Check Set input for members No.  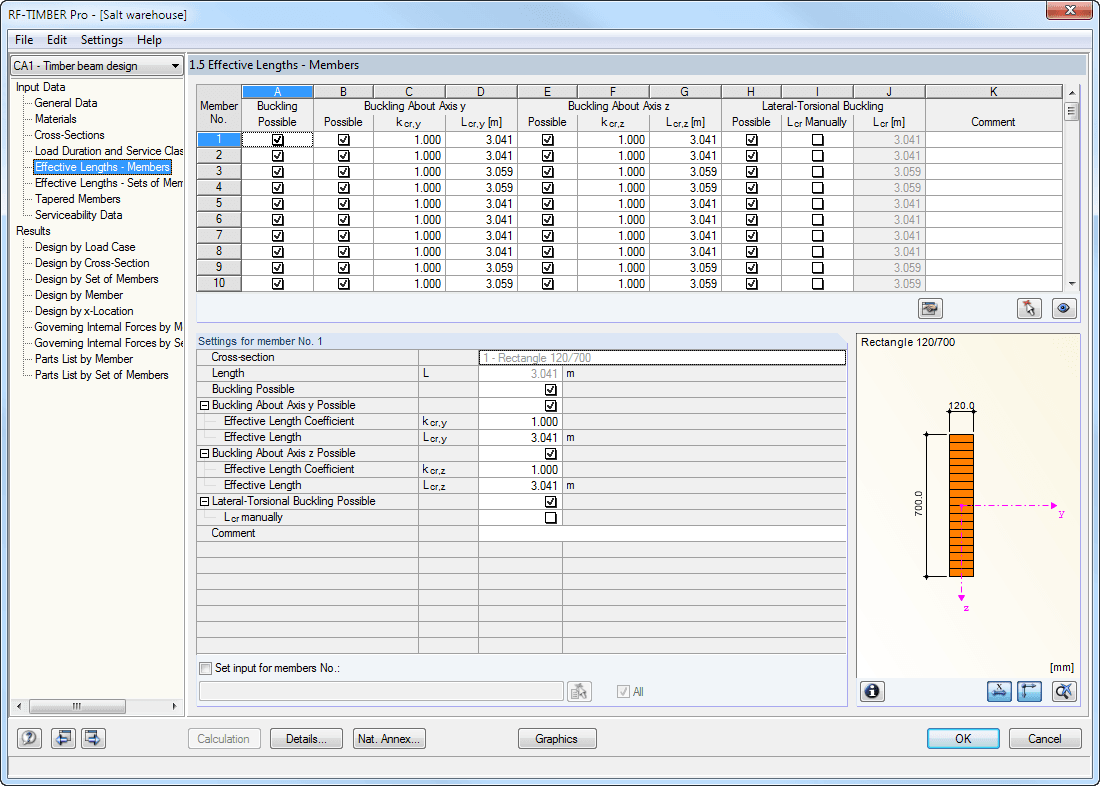(x=206, y=668)
